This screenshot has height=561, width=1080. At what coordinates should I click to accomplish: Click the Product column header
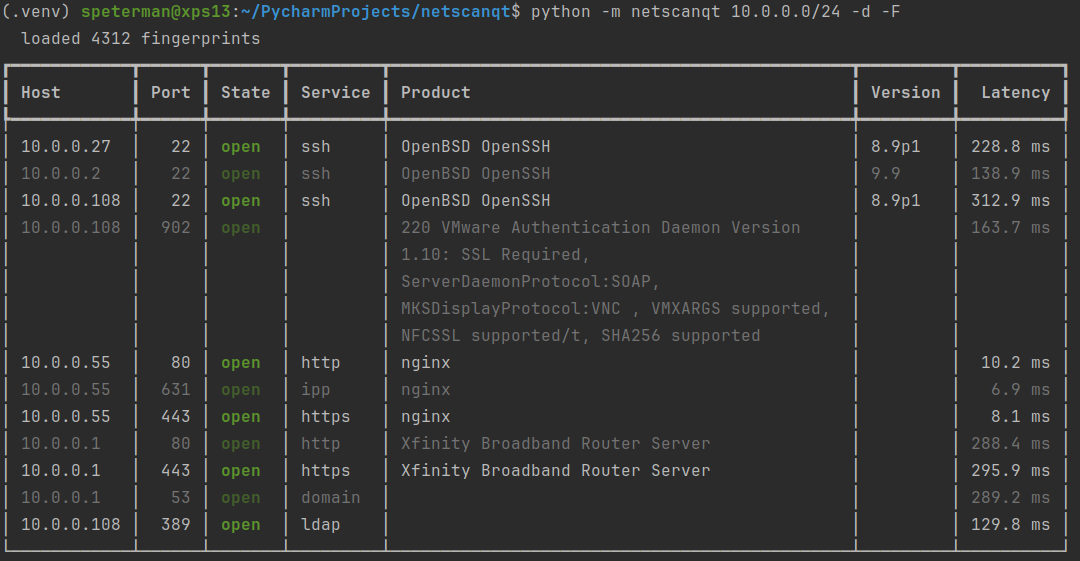(x=435, y=92)
